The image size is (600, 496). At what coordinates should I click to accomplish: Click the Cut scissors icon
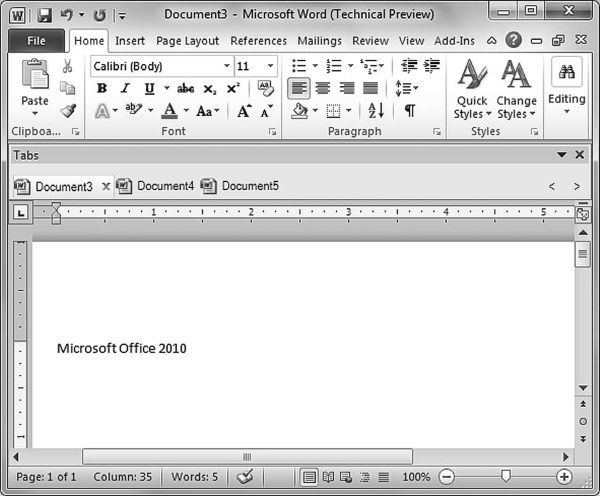click(68, 66)
